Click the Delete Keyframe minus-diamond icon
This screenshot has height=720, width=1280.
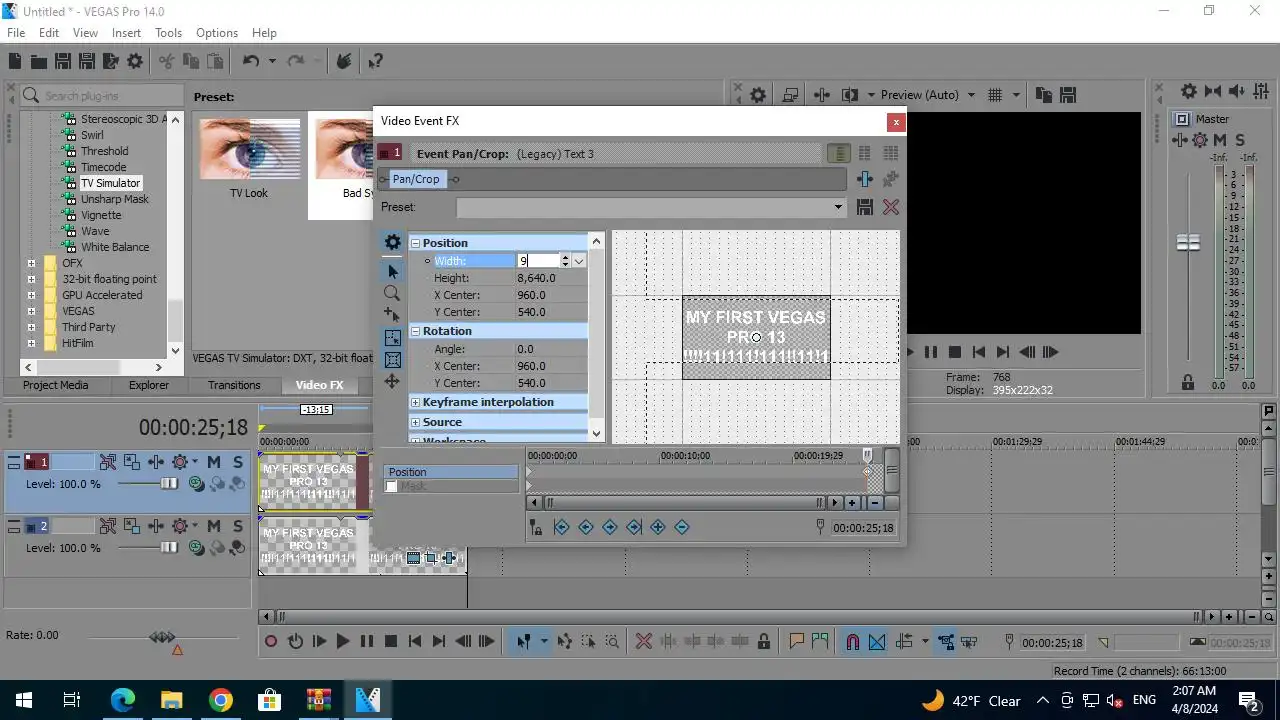682,527
